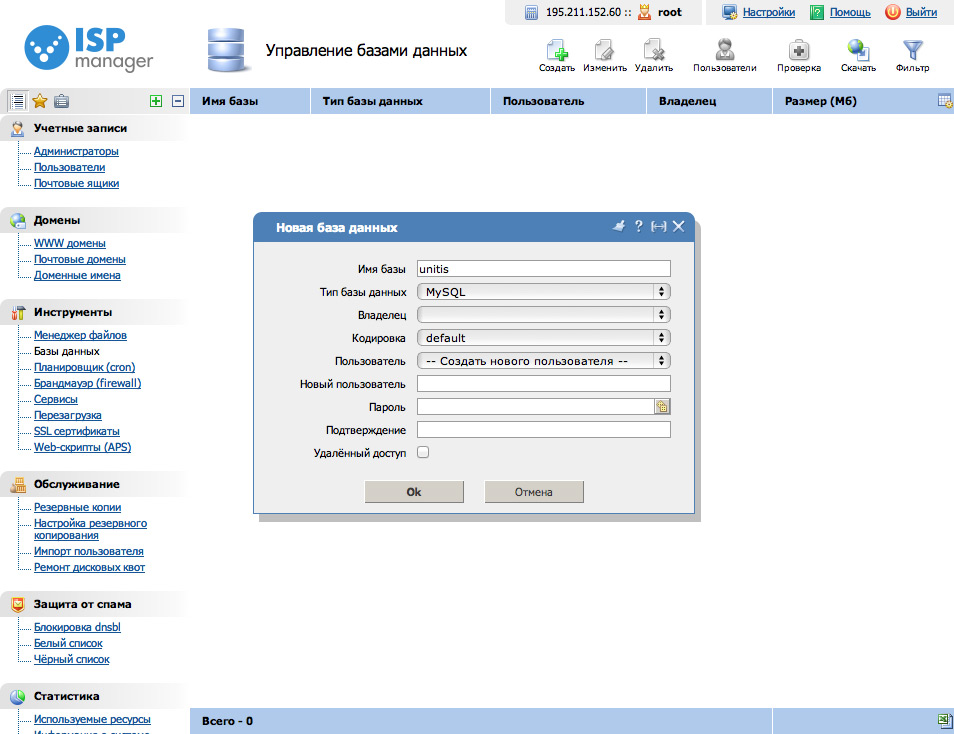Collapse all sidebar menu sections
The width and height of the screenshot is (954, 734).
(x=178, y=101)
